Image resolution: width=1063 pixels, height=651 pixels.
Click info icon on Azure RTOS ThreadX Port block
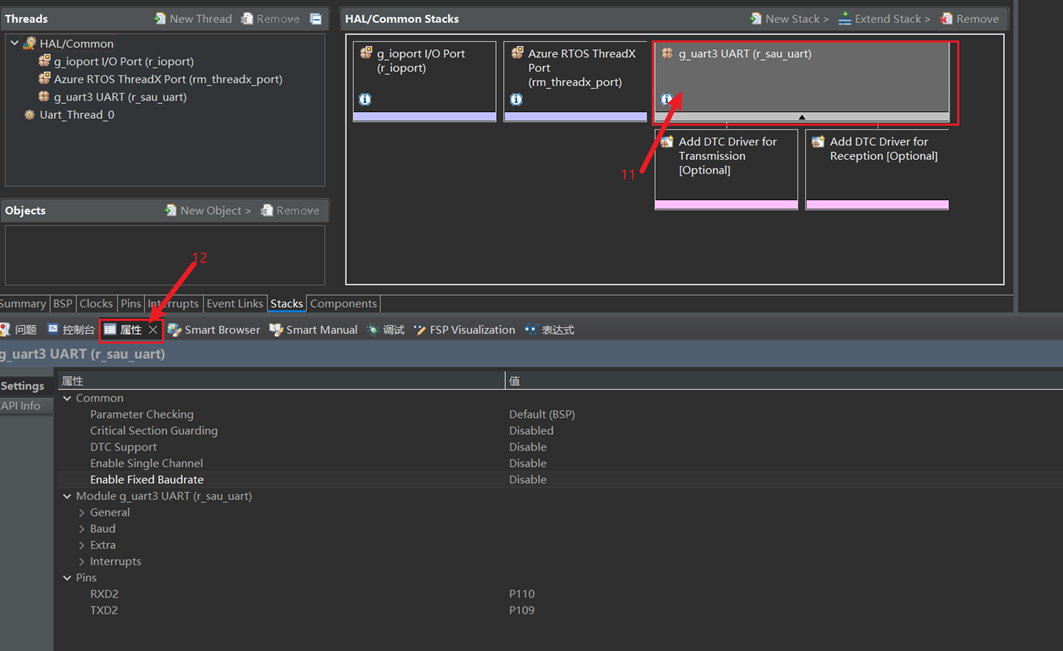[x=516, y=99]
